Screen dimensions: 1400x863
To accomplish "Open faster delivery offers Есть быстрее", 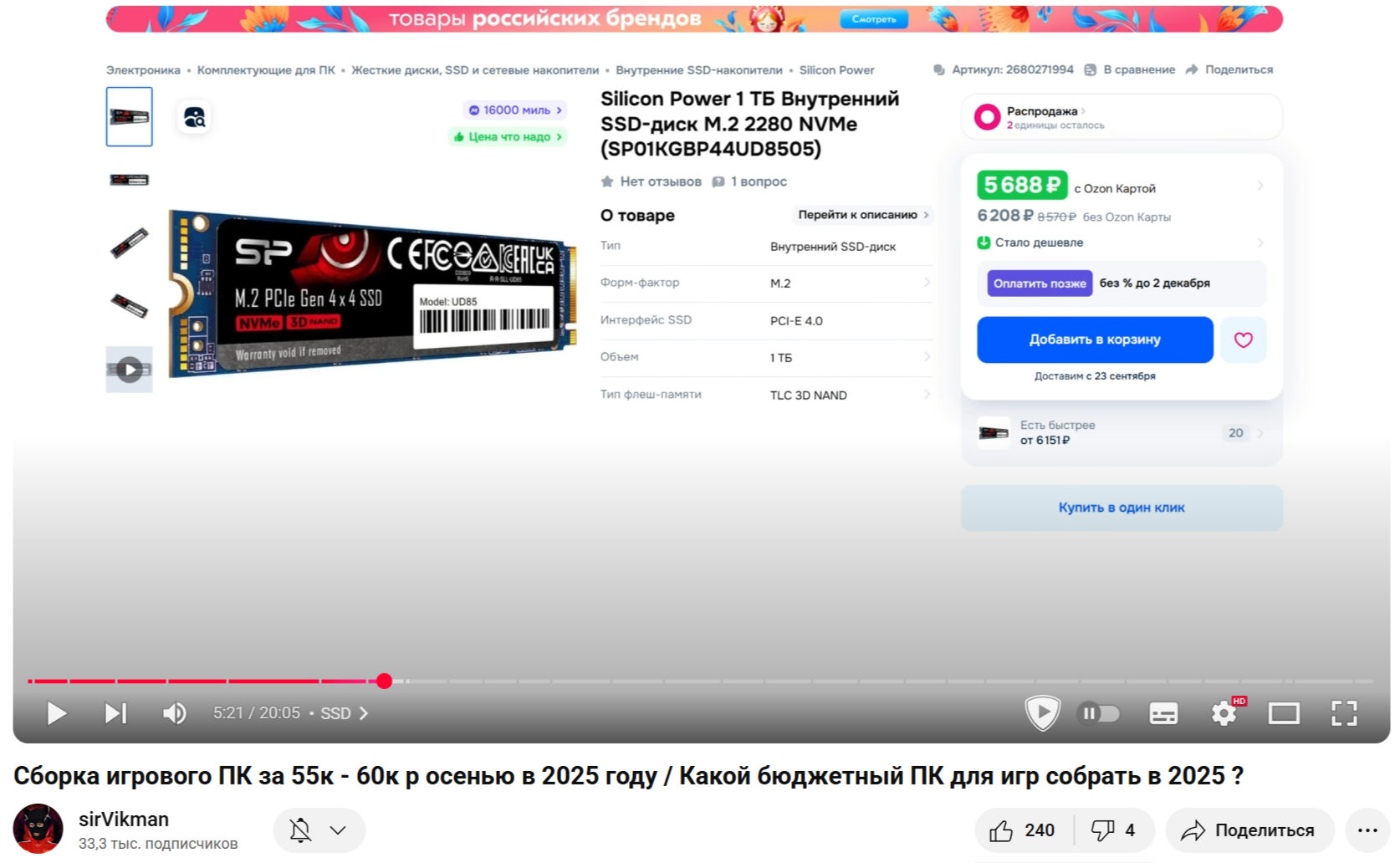I will (x=1122, y=433).
